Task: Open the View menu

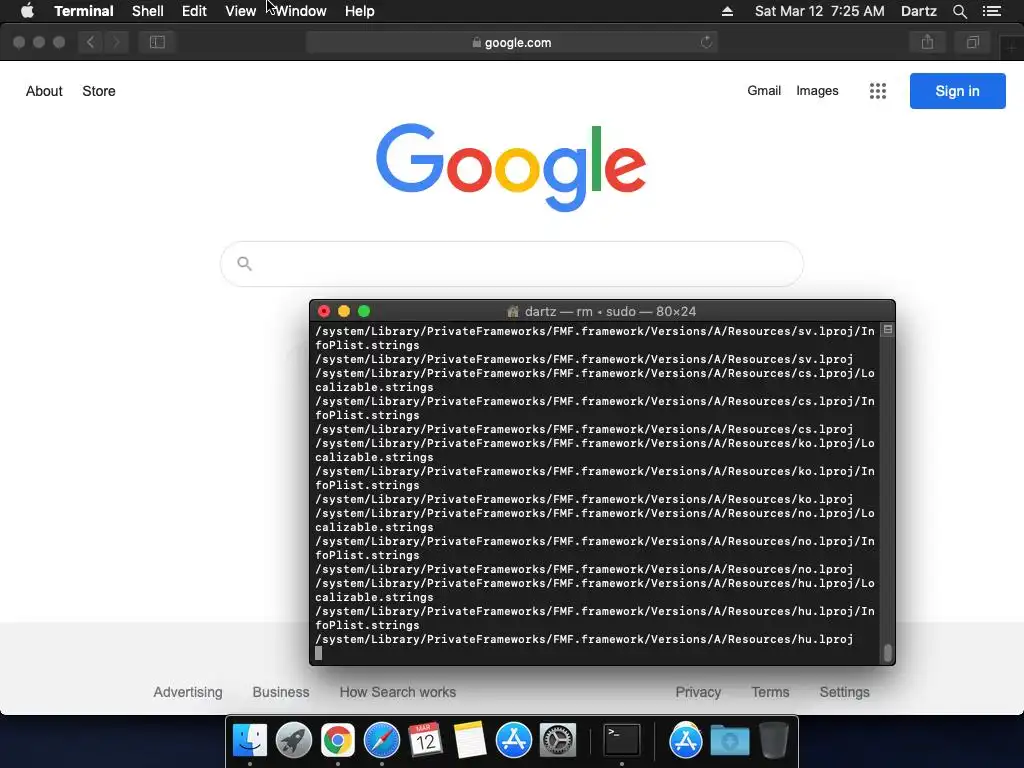Action: [x=240, y=11]
